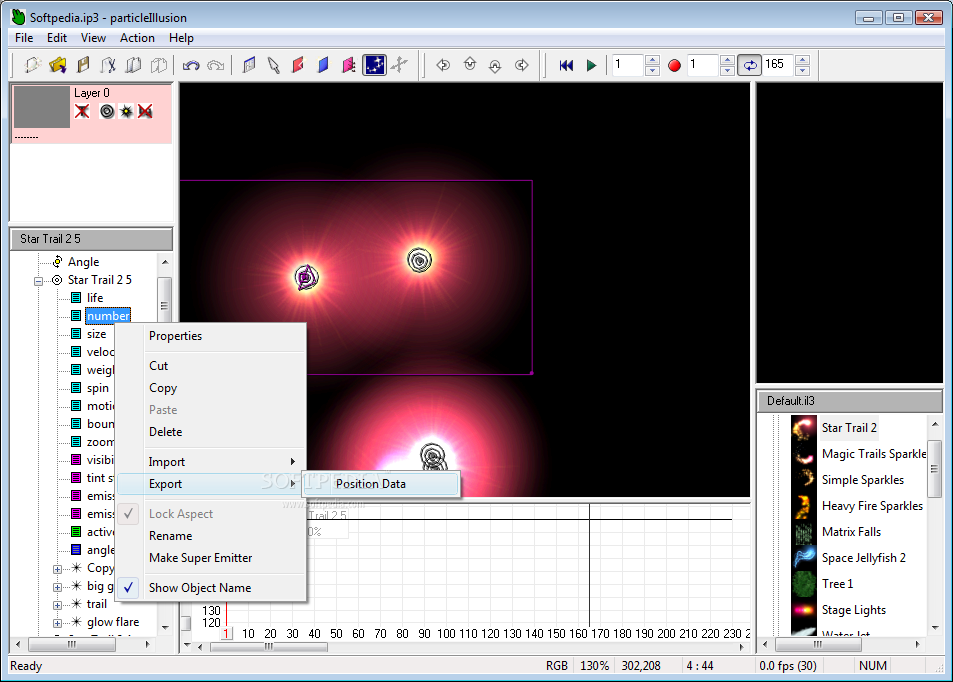Click the right arrow circle toolbar icon
The height and width of the screenshot is (682, 953).
click(521, 64)
